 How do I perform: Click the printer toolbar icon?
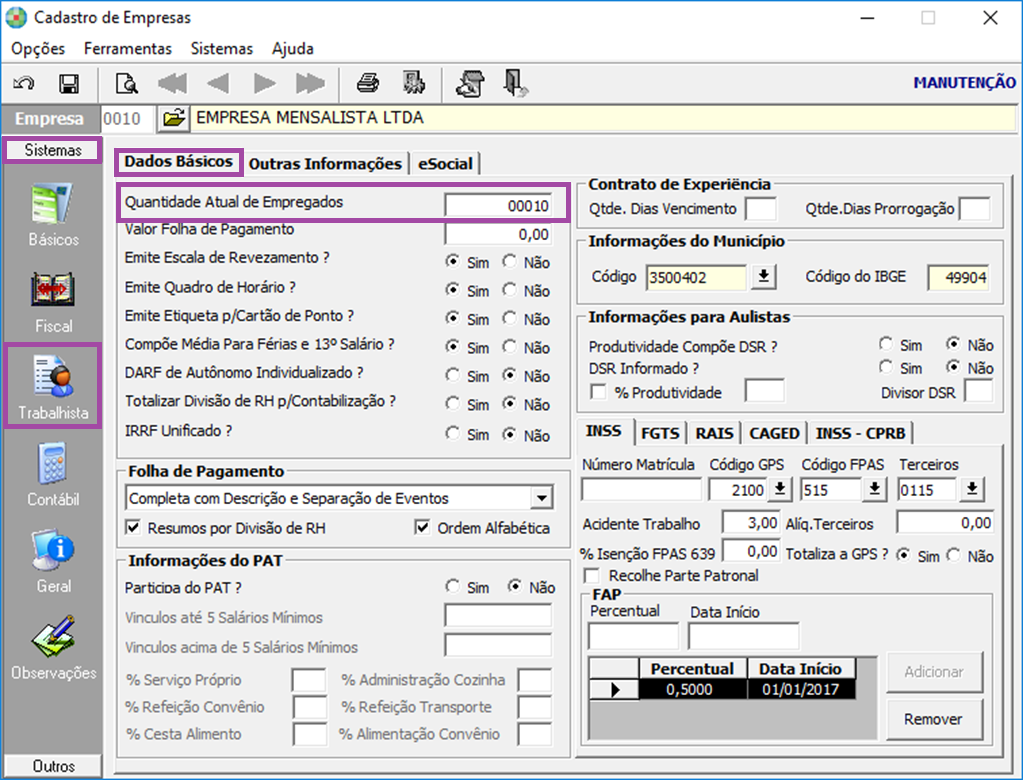368,83
